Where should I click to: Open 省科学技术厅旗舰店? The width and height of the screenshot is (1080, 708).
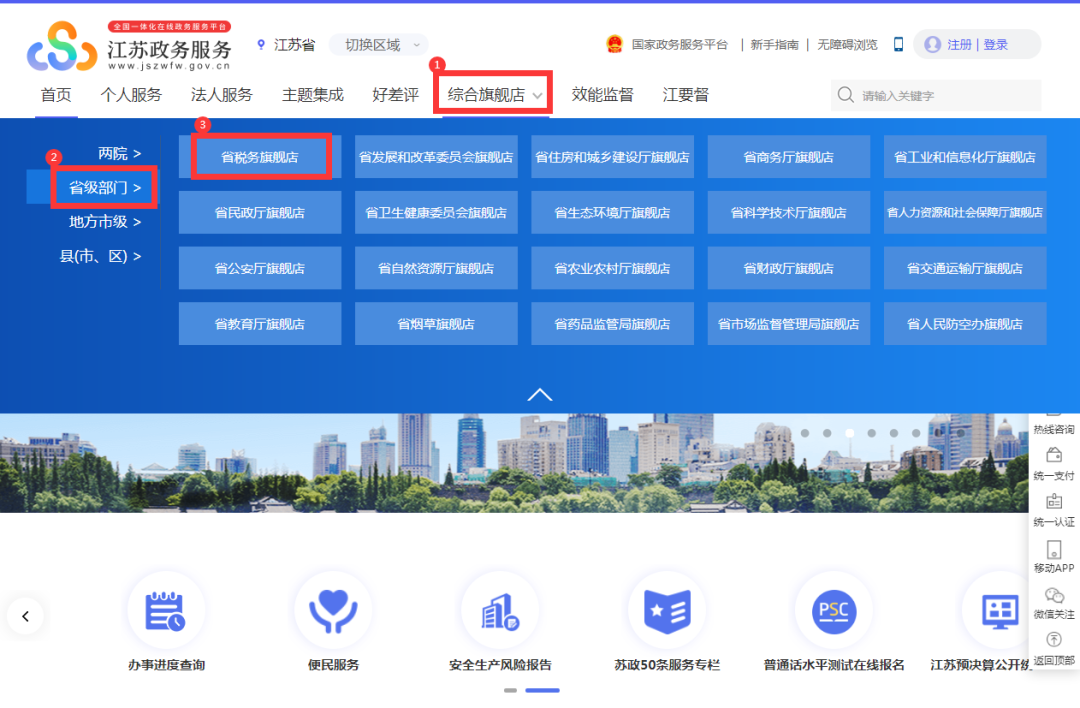(x=789, y=213)
